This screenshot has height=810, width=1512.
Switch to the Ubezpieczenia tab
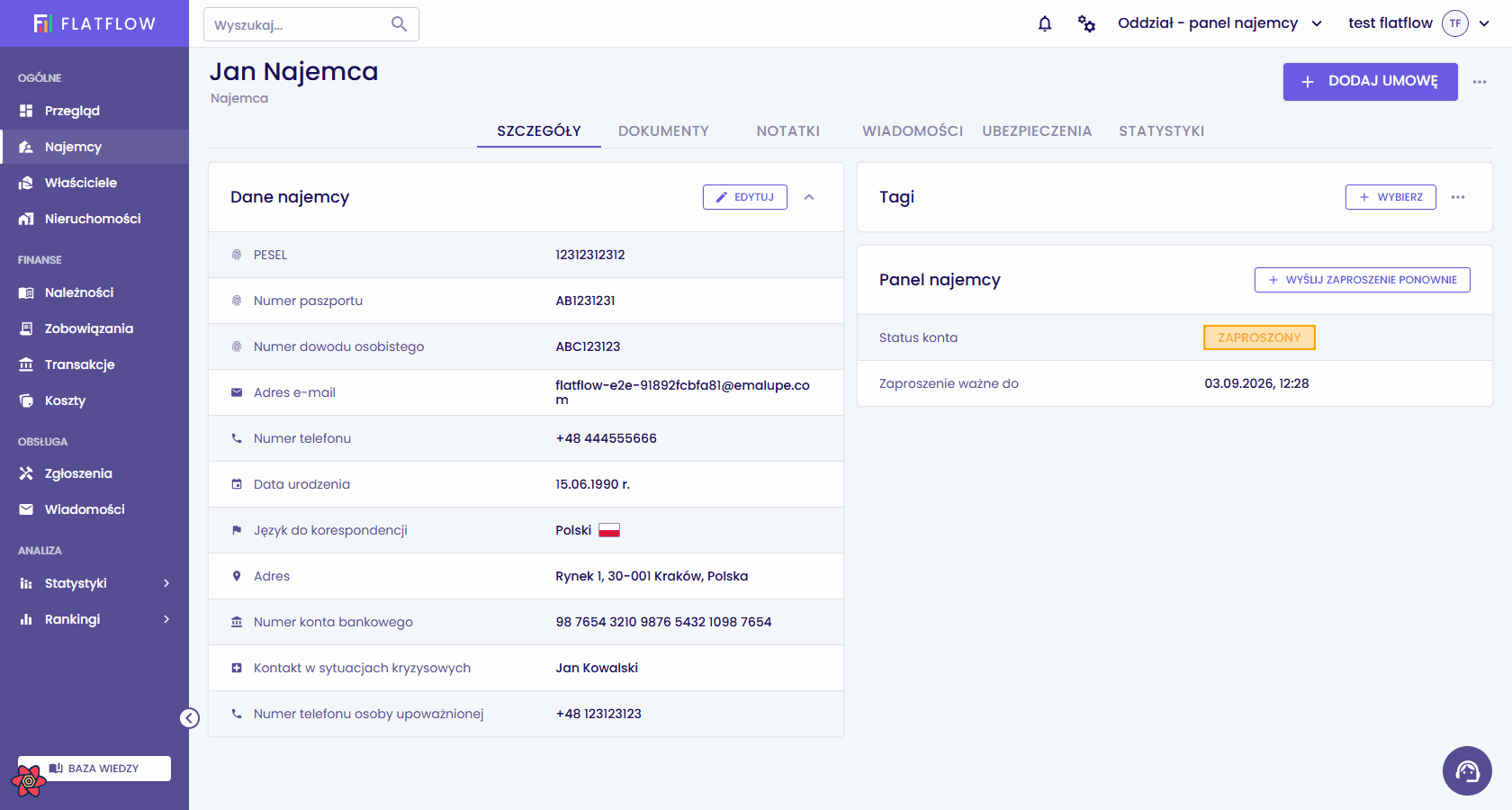coord(1037,131)
